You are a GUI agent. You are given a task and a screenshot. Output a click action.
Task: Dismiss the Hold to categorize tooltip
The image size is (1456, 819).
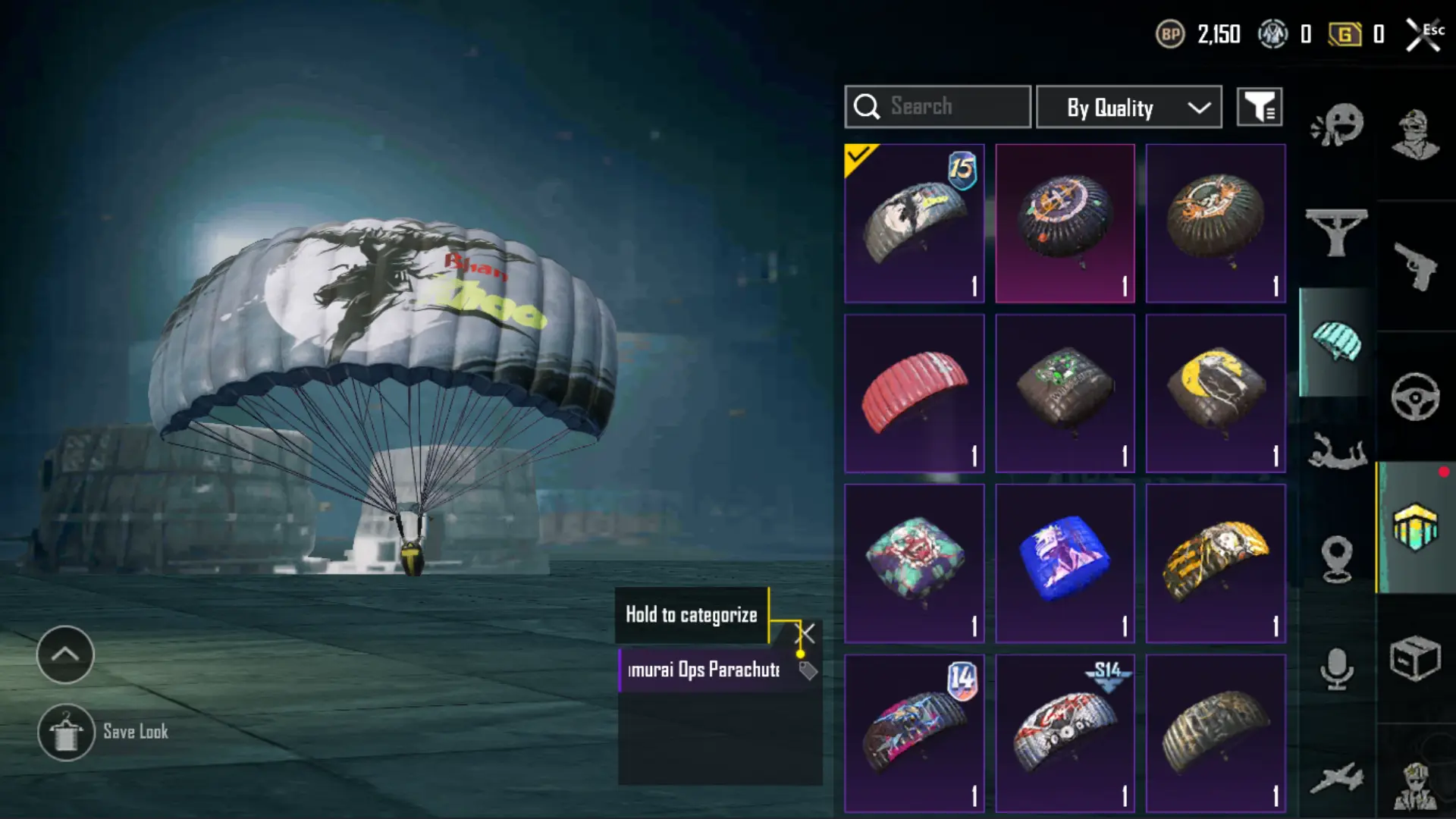click(806, 632)
